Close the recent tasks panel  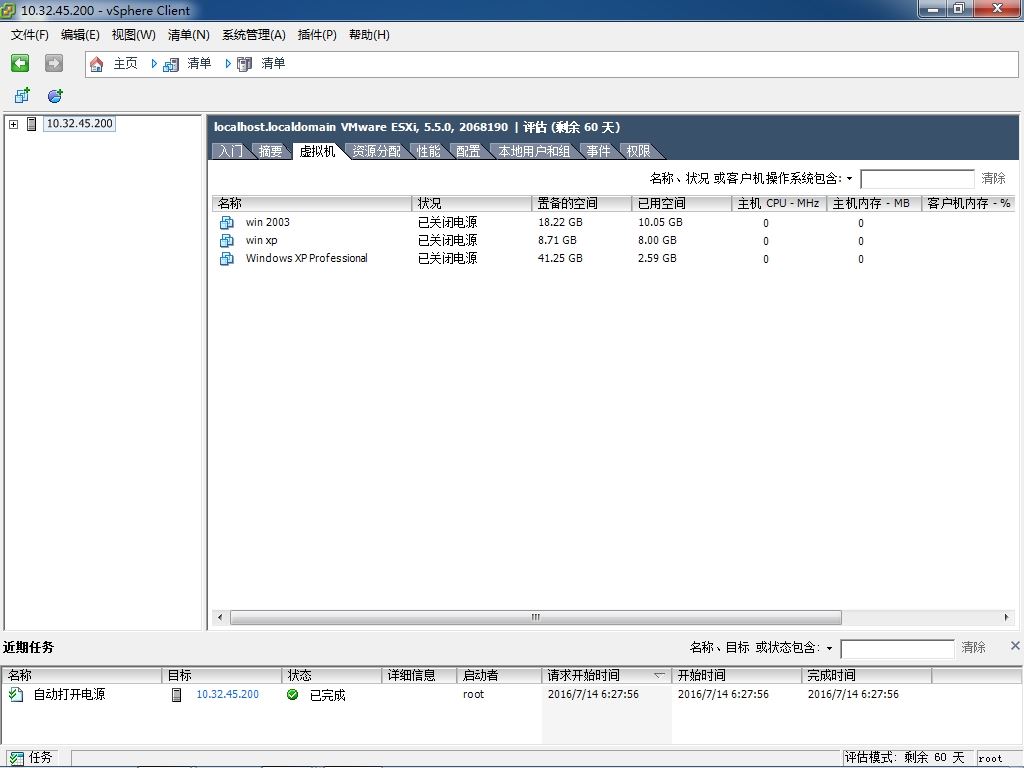click(1015, 646)
